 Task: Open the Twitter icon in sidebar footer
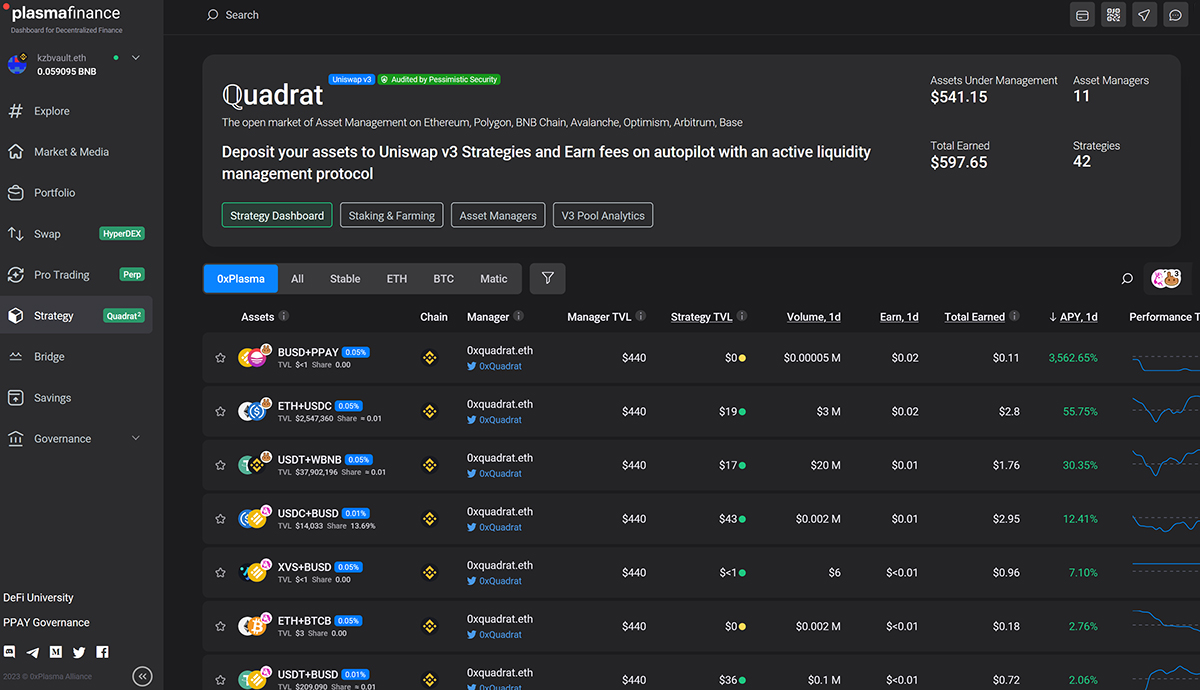pyautogui.click(x=79, y=652)
